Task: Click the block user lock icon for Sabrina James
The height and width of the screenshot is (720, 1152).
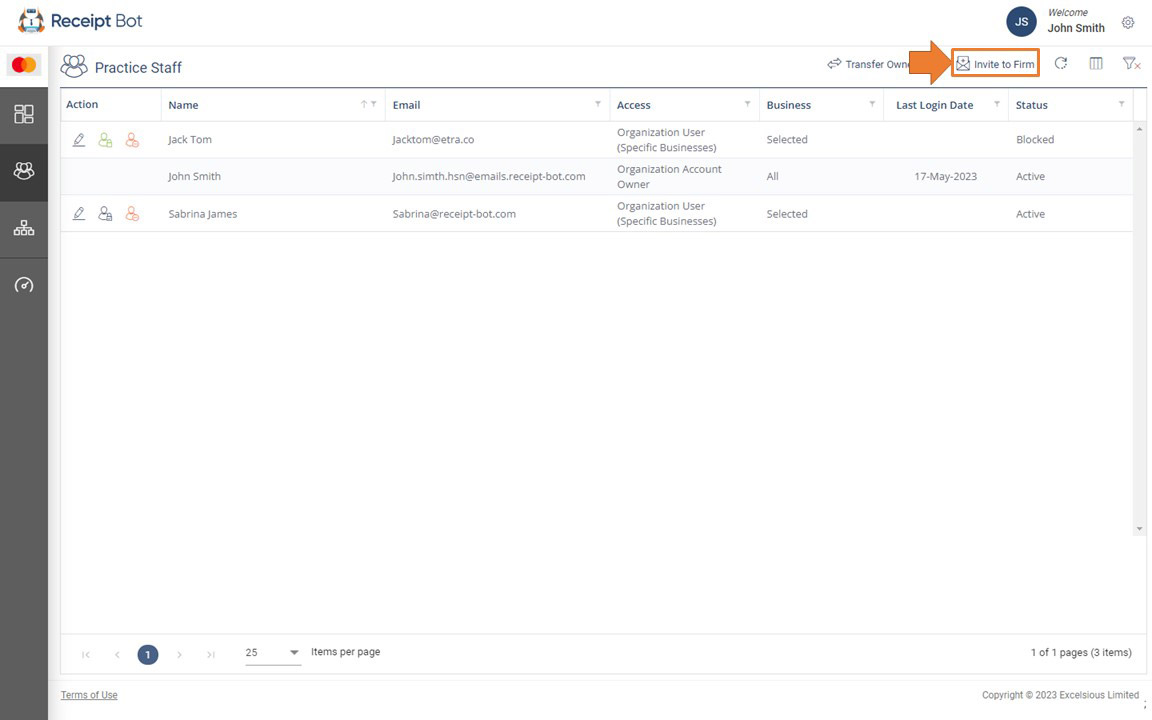Action: (x=105, y=214)
